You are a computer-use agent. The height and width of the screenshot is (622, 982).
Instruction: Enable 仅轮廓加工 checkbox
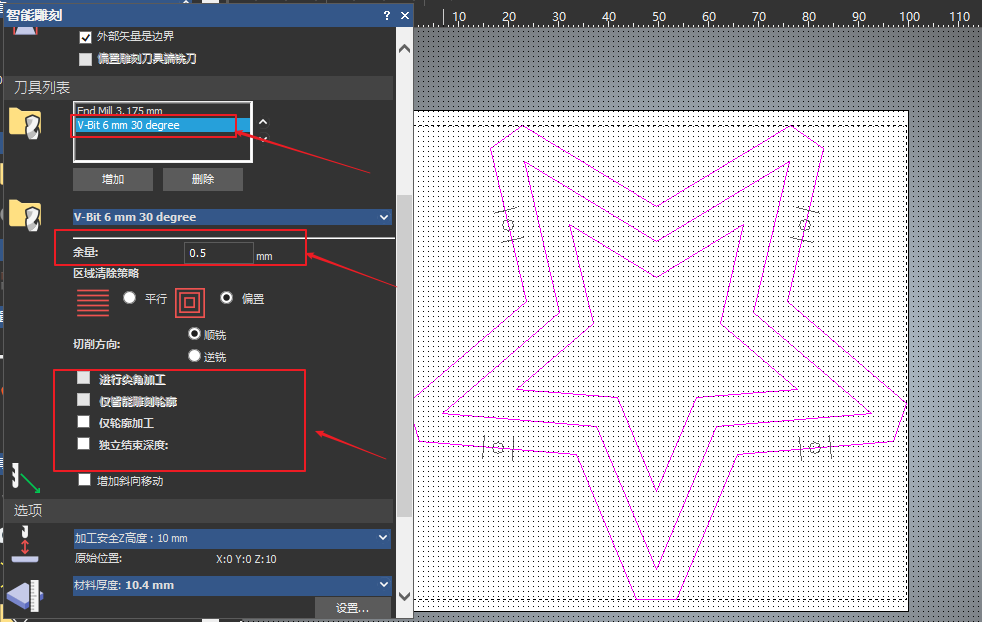click(x=83, y=422)
